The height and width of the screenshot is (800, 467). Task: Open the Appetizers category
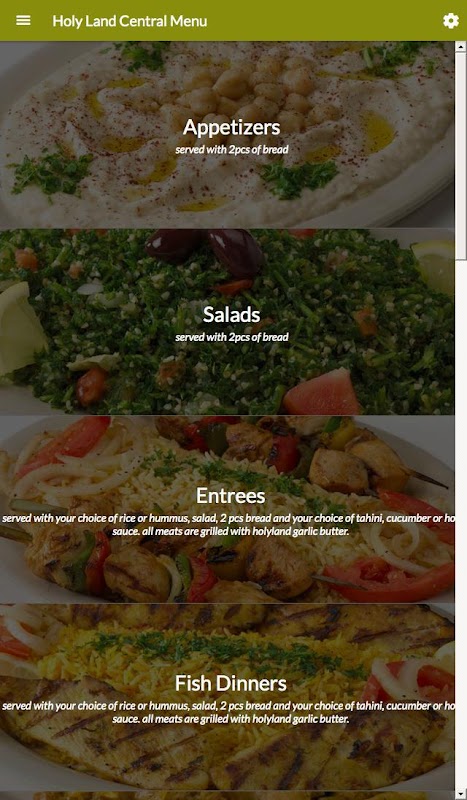tap(232, 127)
